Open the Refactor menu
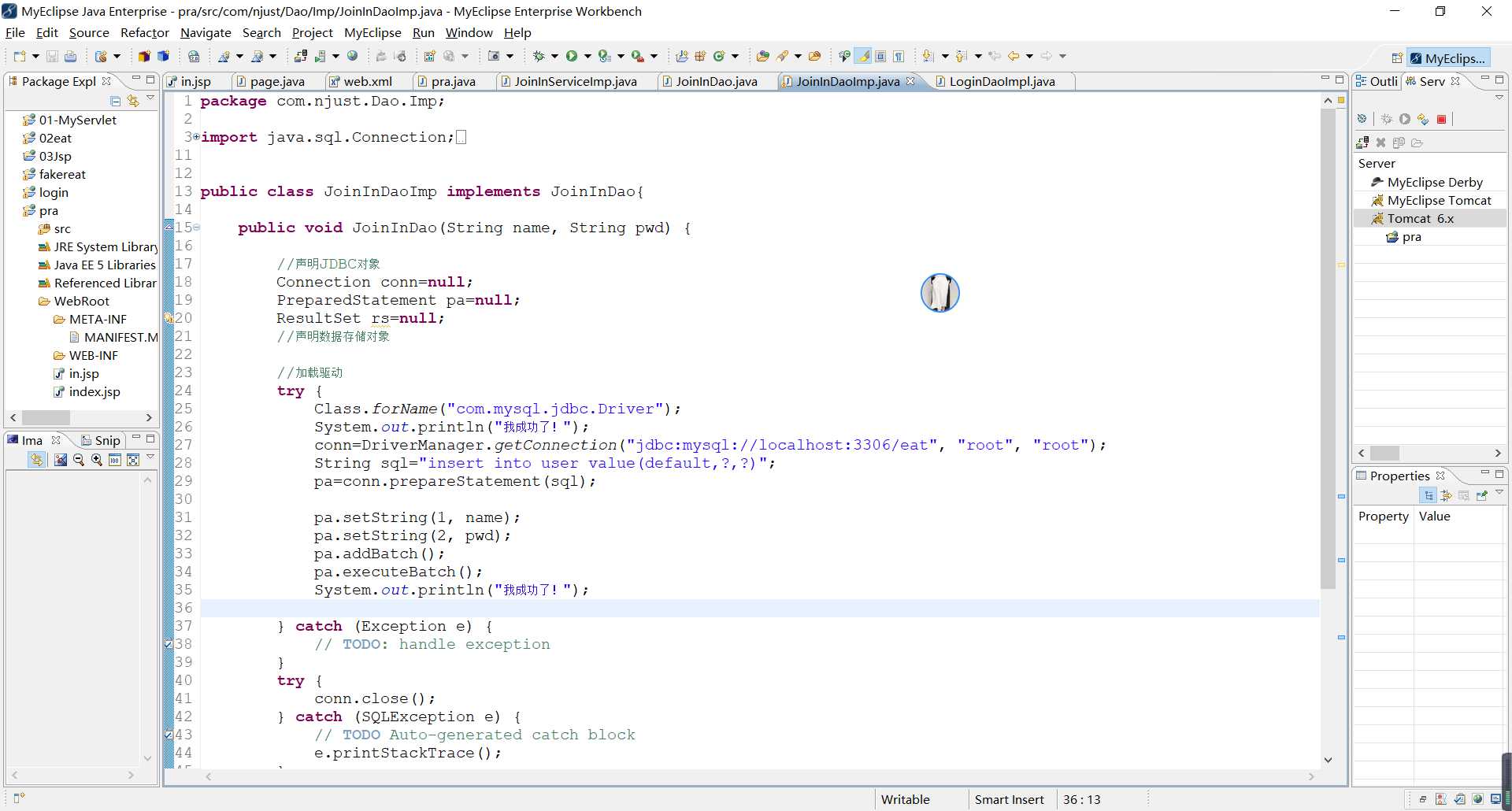Viewport: 1512px width, 811px height. 144,32
